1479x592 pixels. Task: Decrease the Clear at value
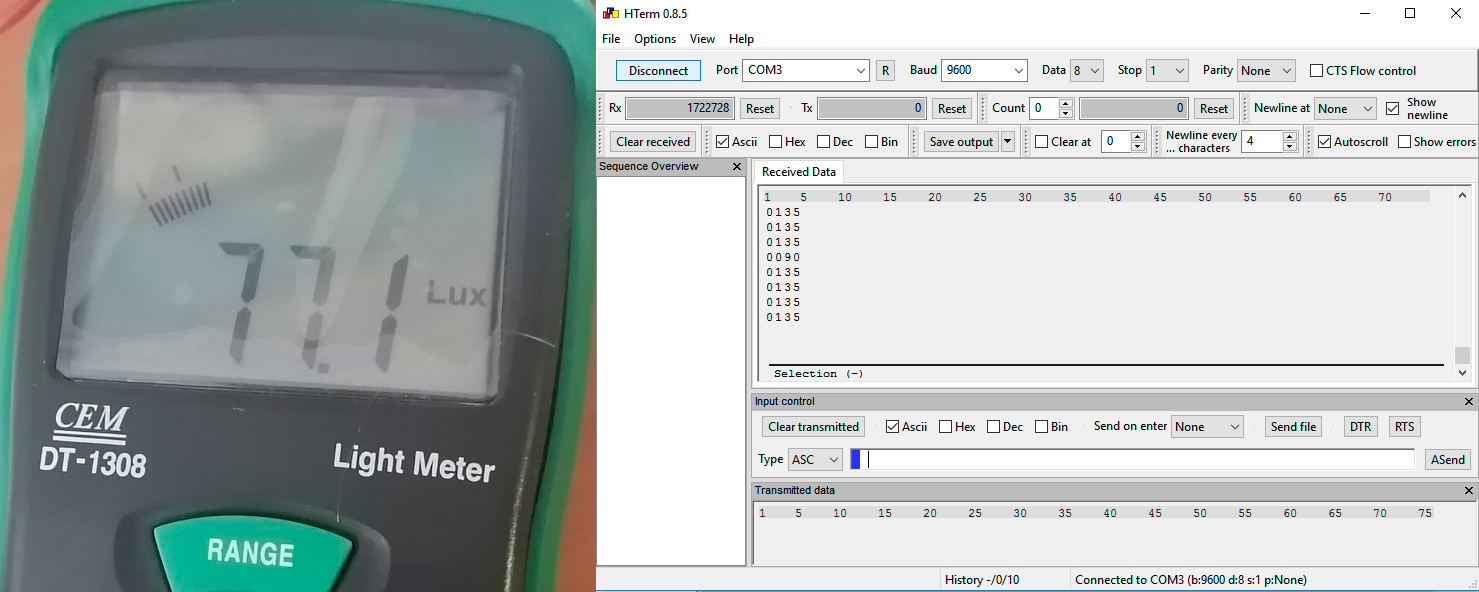click(x=1137, y=147)
